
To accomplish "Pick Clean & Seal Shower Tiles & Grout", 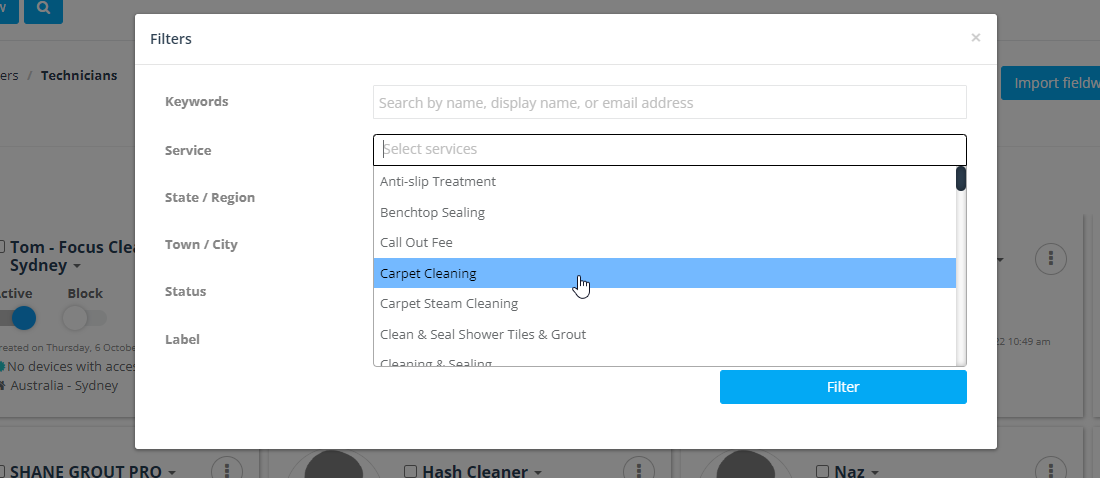I will (x=664, y=334).
